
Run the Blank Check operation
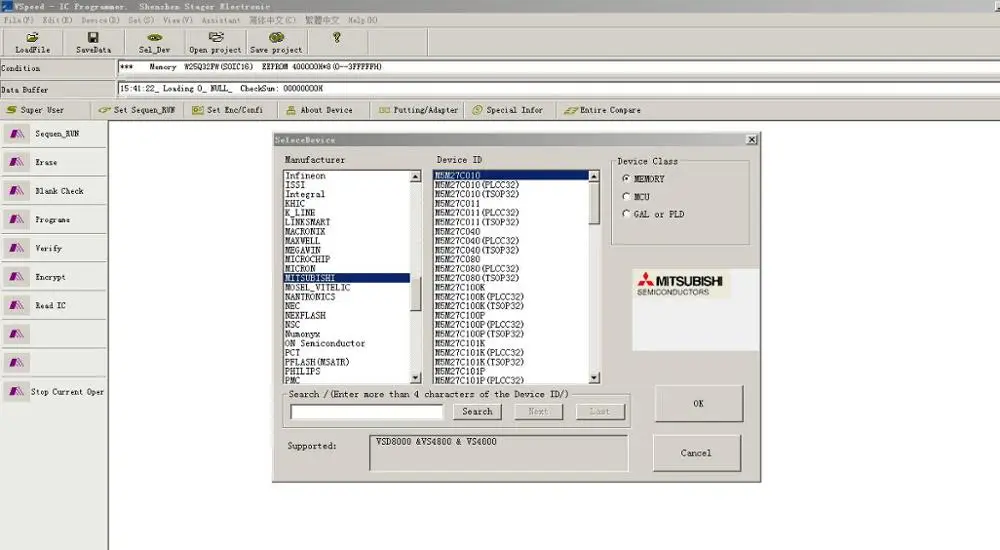tap(54, 191)
